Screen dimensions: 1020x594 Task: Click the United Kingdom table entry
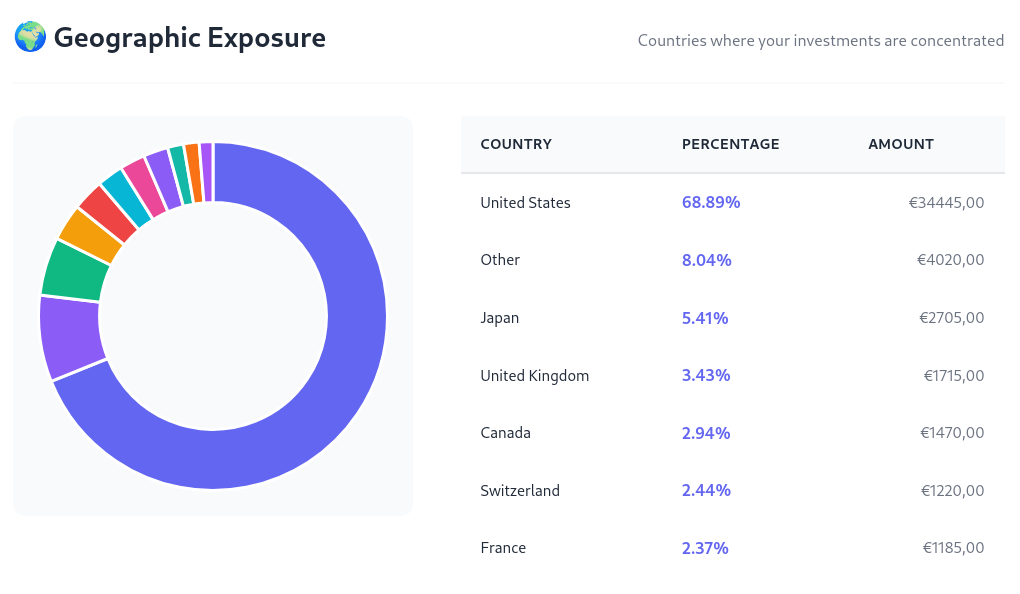[534, 376]
